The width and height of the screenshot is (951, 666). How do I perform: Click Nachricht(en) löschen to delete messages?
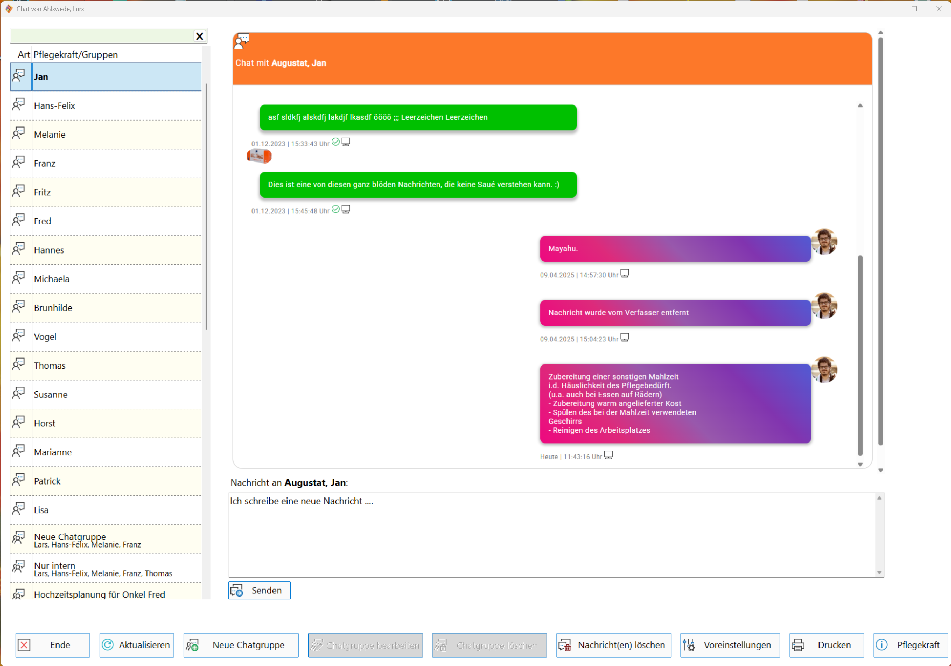(612, 645)
